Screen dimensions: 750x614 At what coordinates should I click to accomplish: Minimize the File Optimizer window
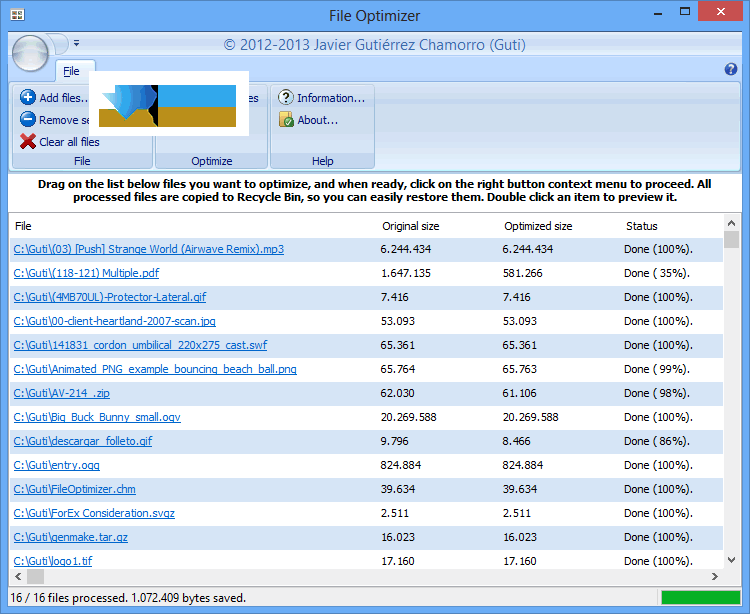pos(658,13)
